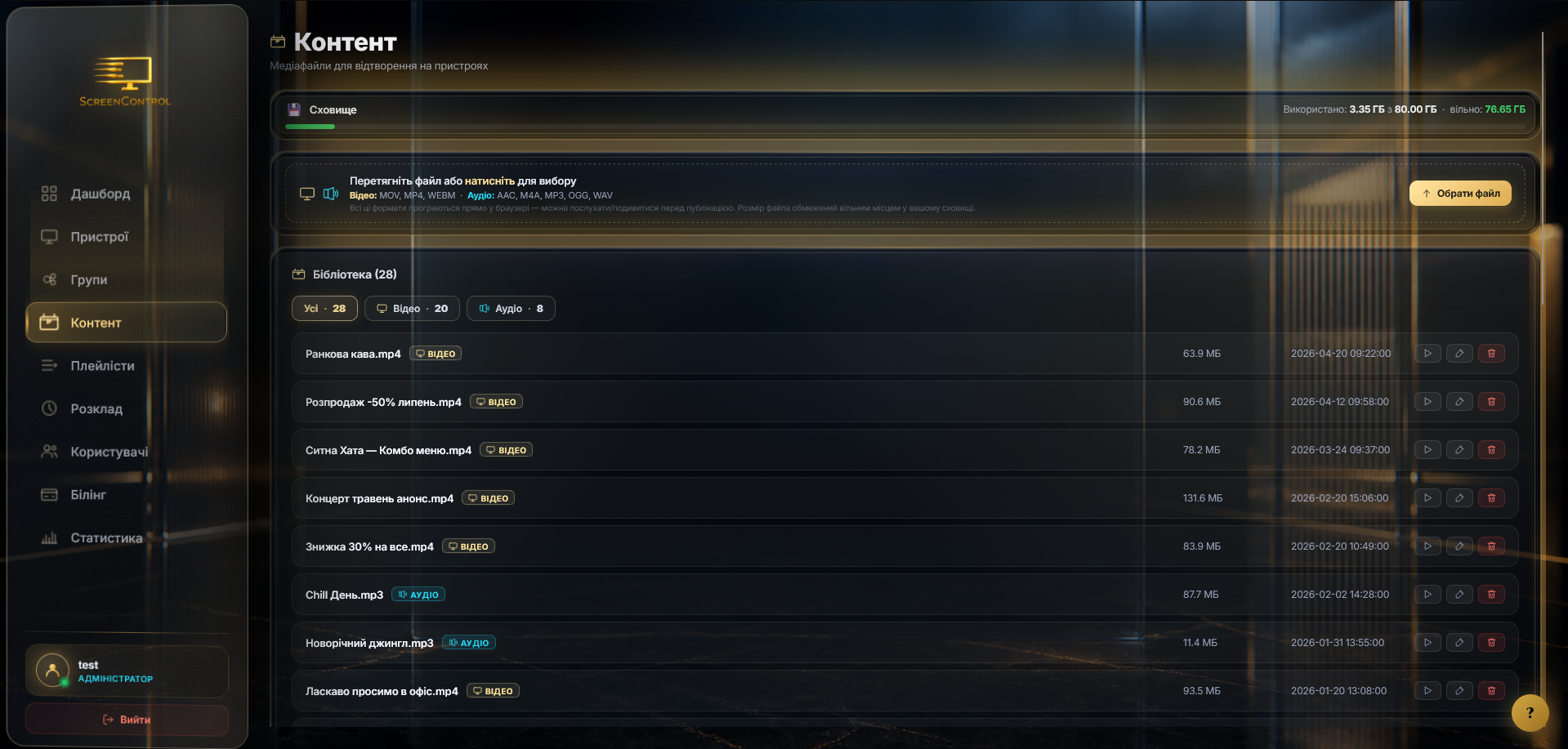Screen dimensions: 1568x749
Task: Edit Chill День.mp3 with pencil icon
Action: (1459, 595)
